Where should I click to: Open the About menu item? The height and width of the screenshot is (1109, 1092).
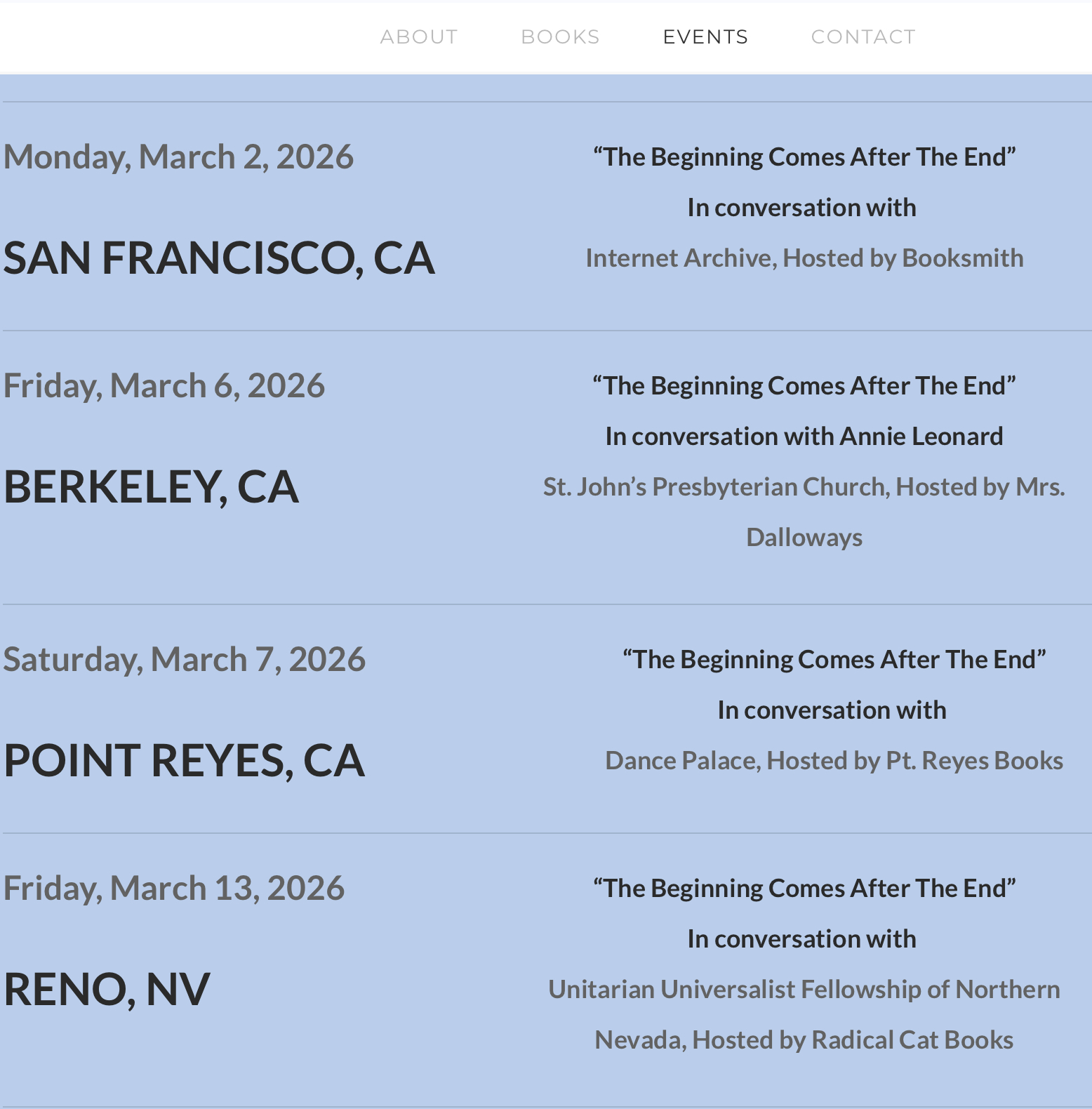click(418, 36)
